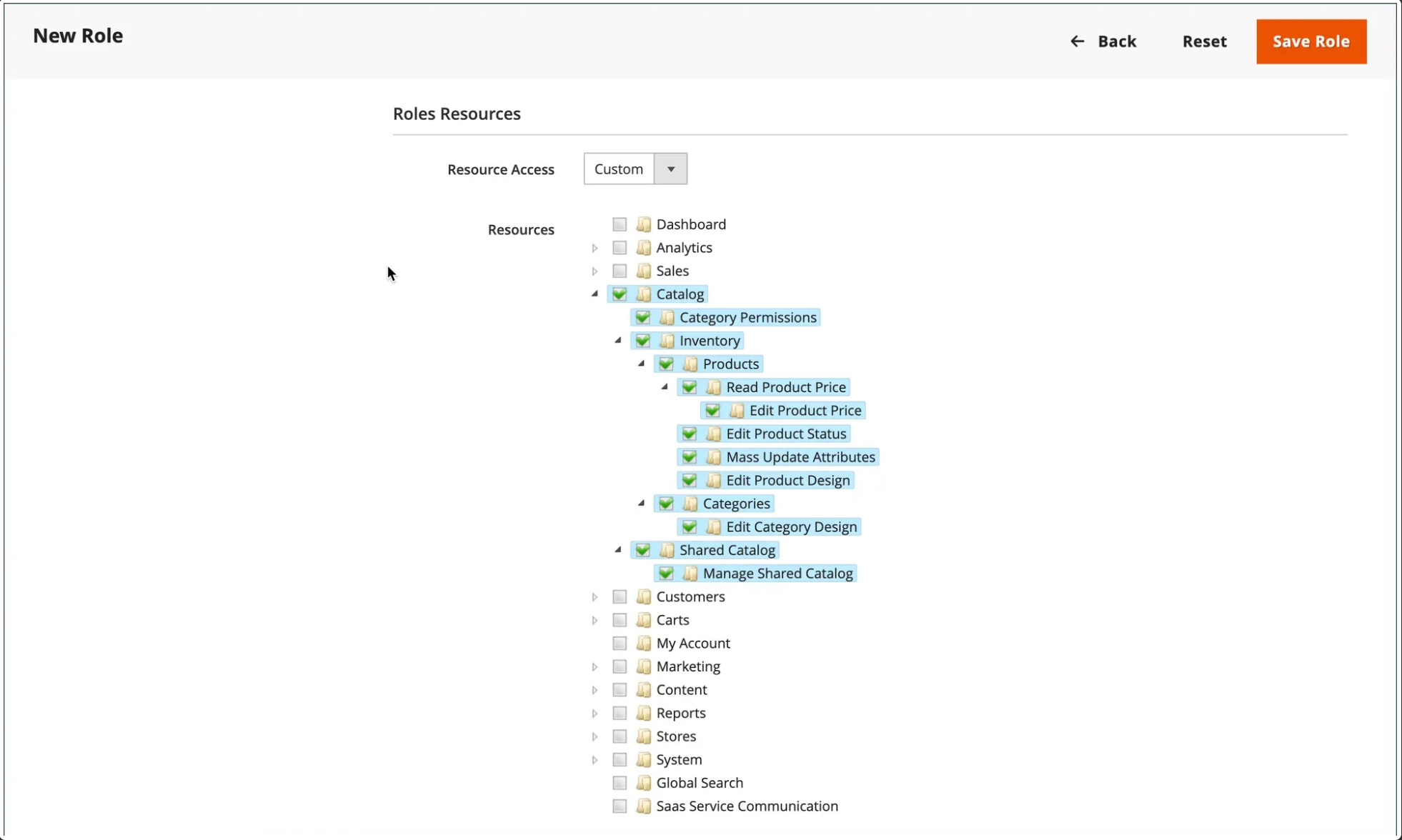The width and height of the screenshot is (1402, 840).
Task: Click the Edit Category Design folder icon
Action: [x=714, y=527]
